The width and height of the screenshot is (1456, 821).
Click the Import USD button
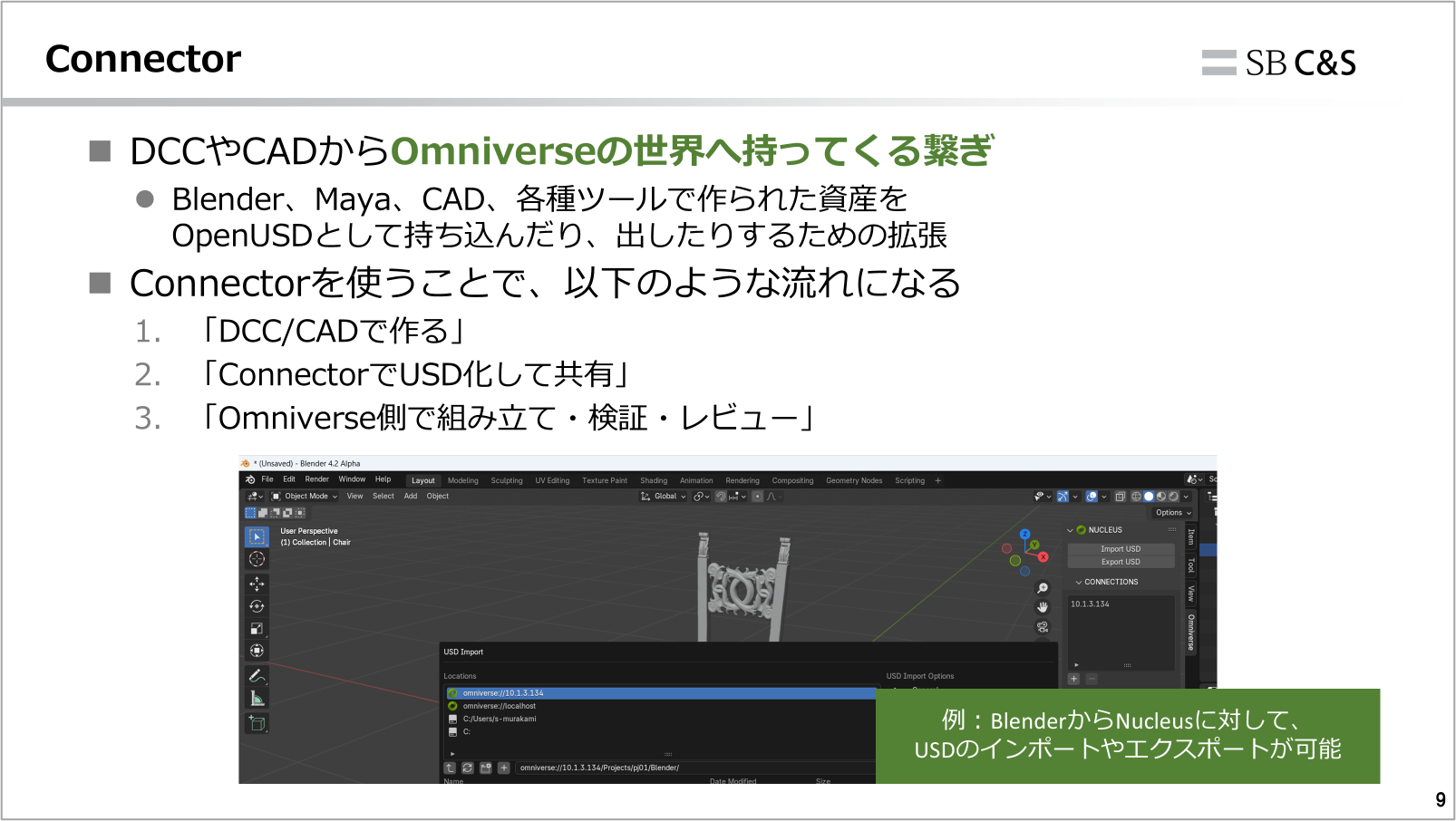1121,549
